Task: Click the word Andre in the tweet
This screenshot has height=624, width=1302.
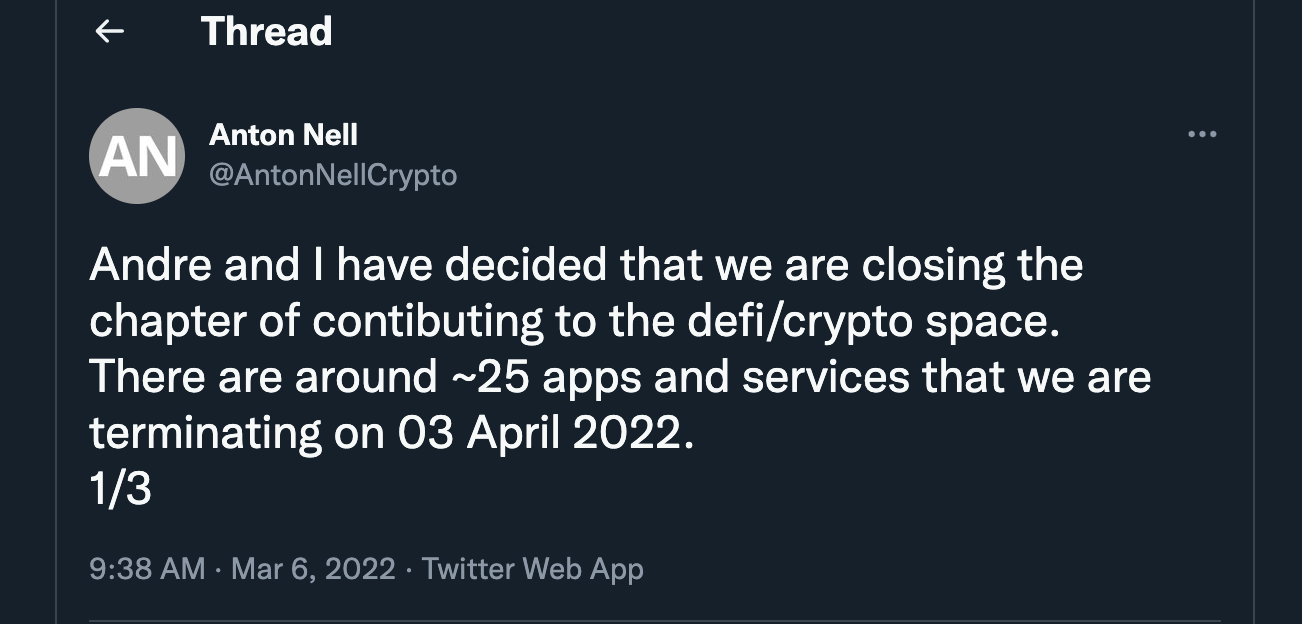Action: (150, 266)
